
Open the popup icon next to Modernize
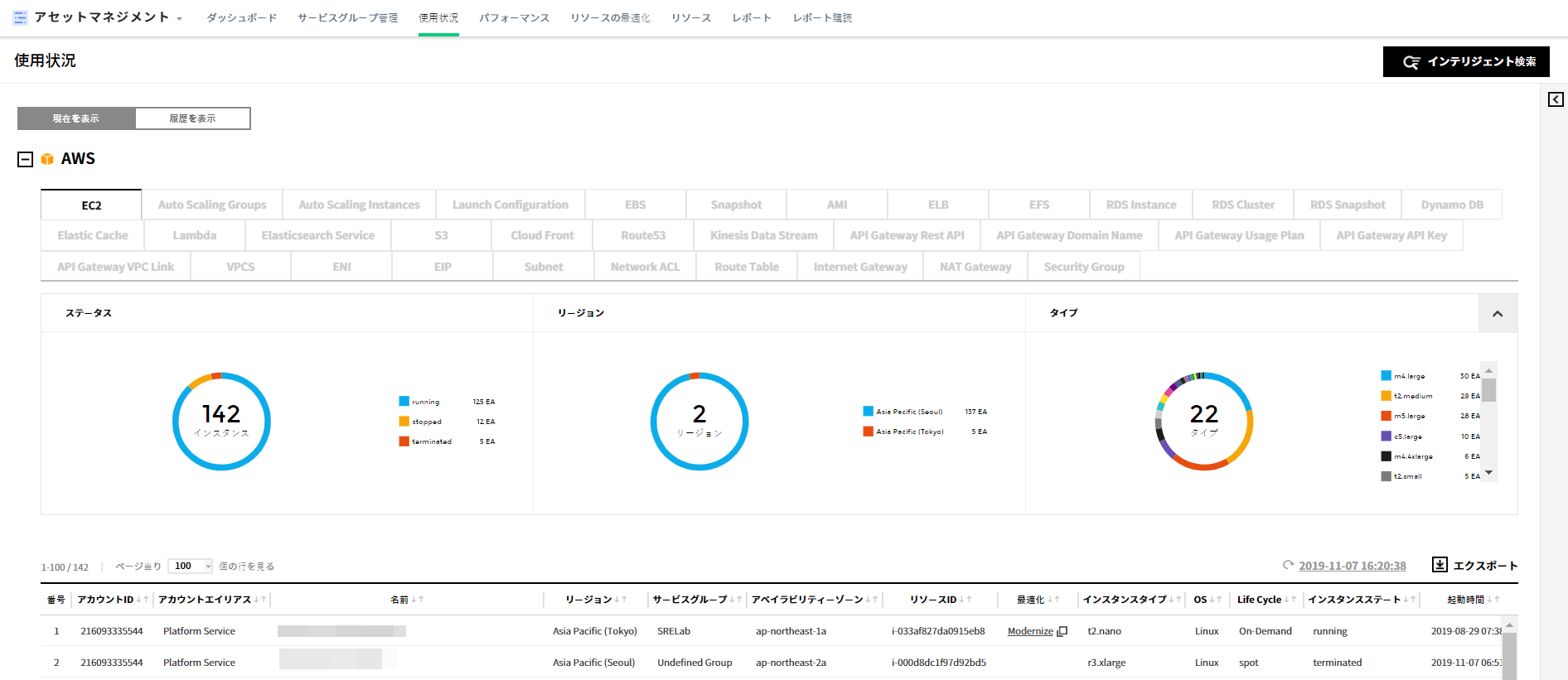[x=1062, y=631]
